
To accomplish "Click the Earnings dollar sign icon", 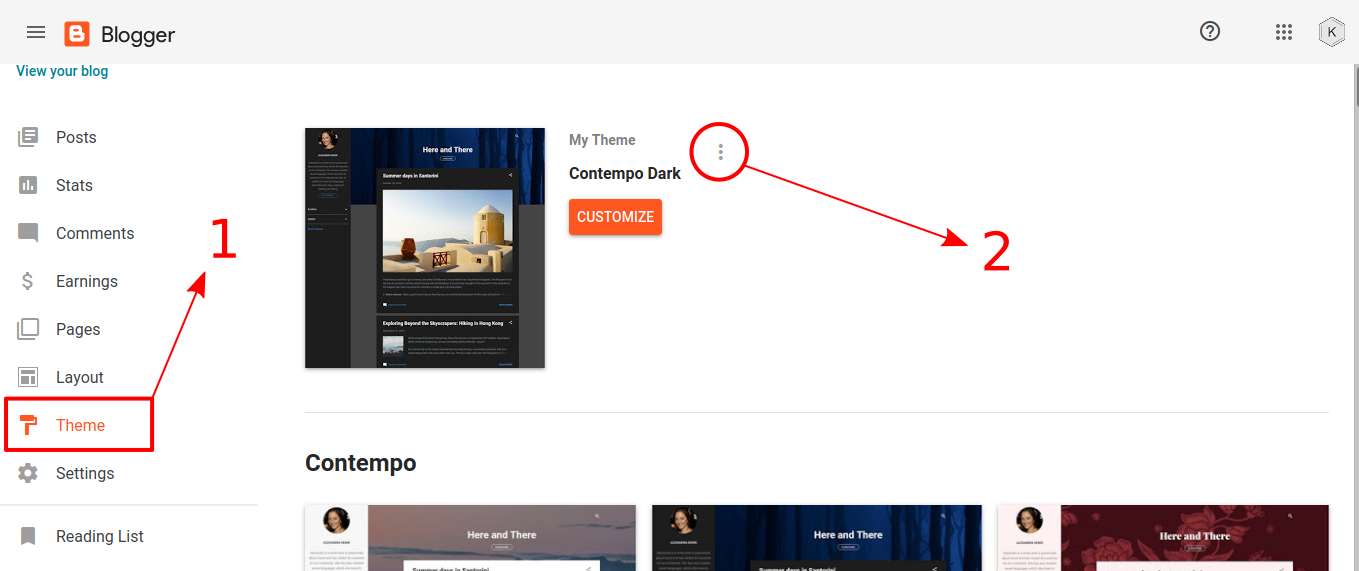I will [28, 281].
